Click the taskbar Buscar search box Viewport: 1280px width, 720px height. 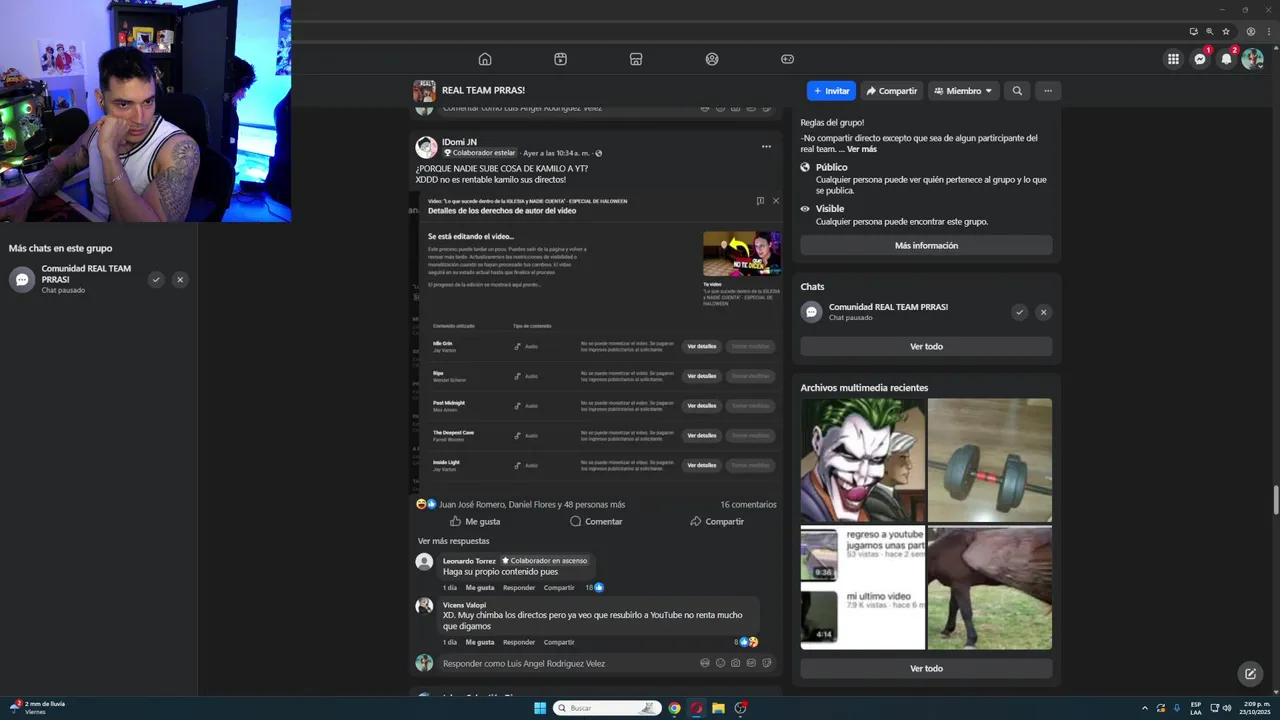pos(608,708)
